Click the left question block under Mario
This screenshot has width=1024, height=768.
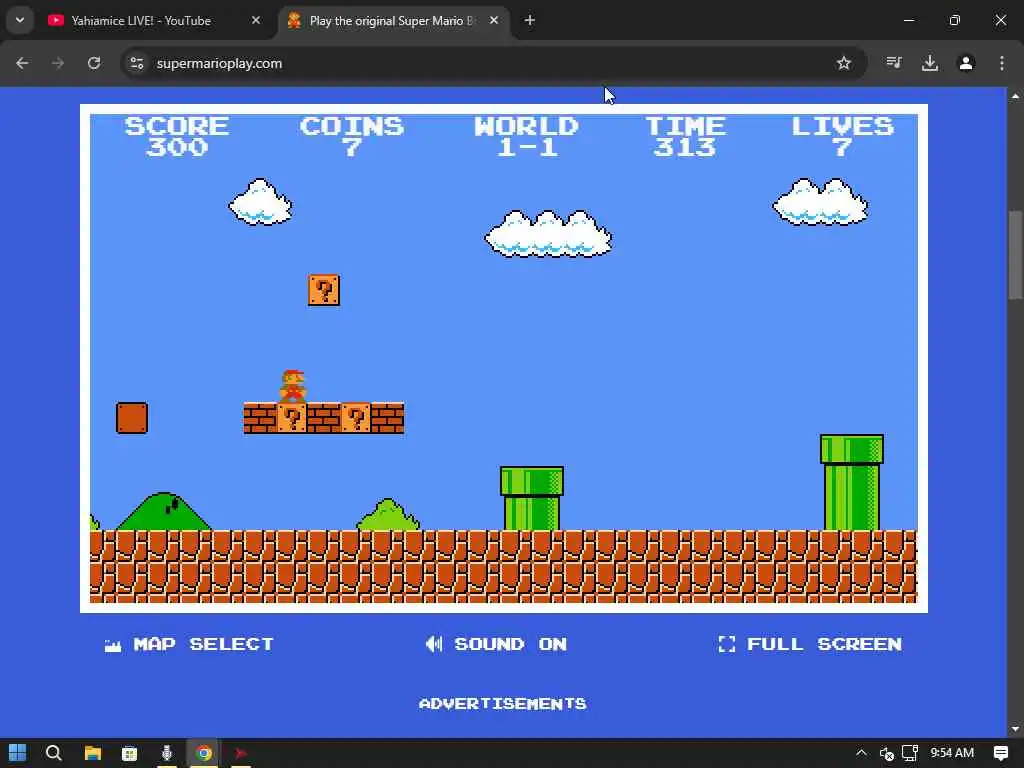292,418
